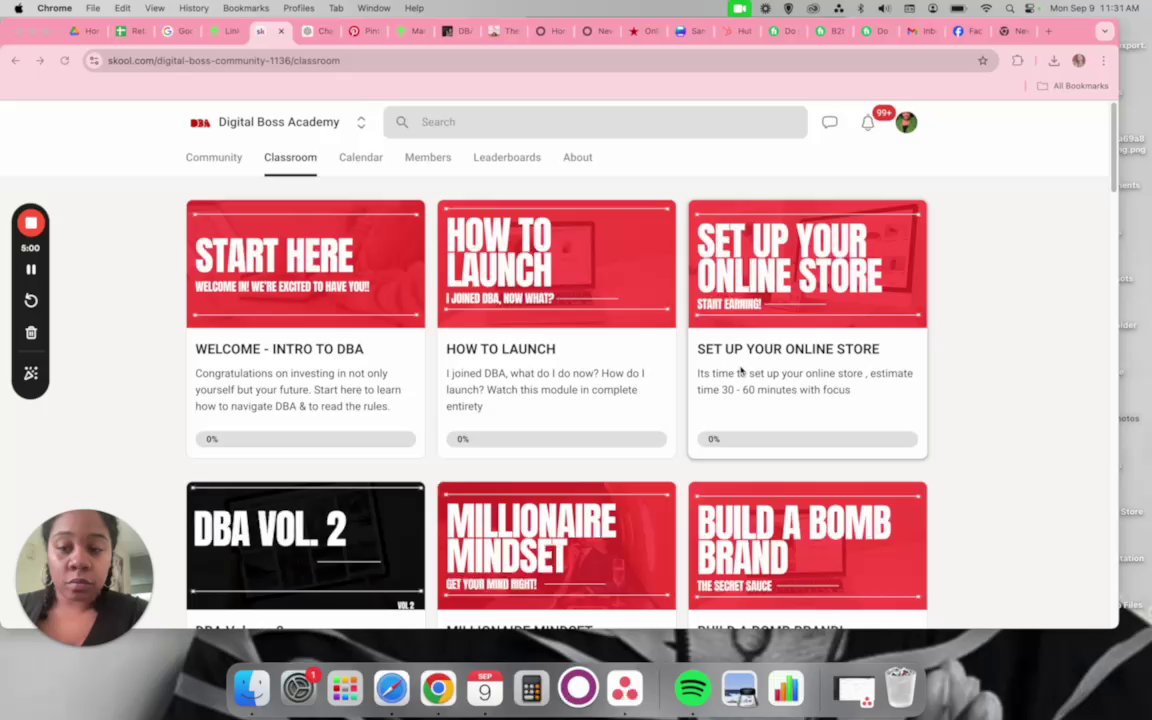The height and width of the screenshot is (720, 1152).
Task: Pause the recording
Action: click(x=31, y=270)
